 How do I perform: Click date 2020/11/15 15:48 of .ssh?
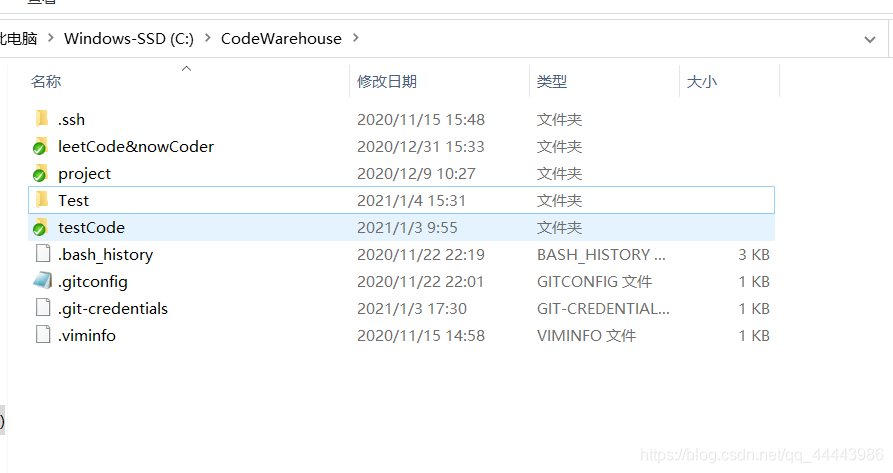[421, 120]
